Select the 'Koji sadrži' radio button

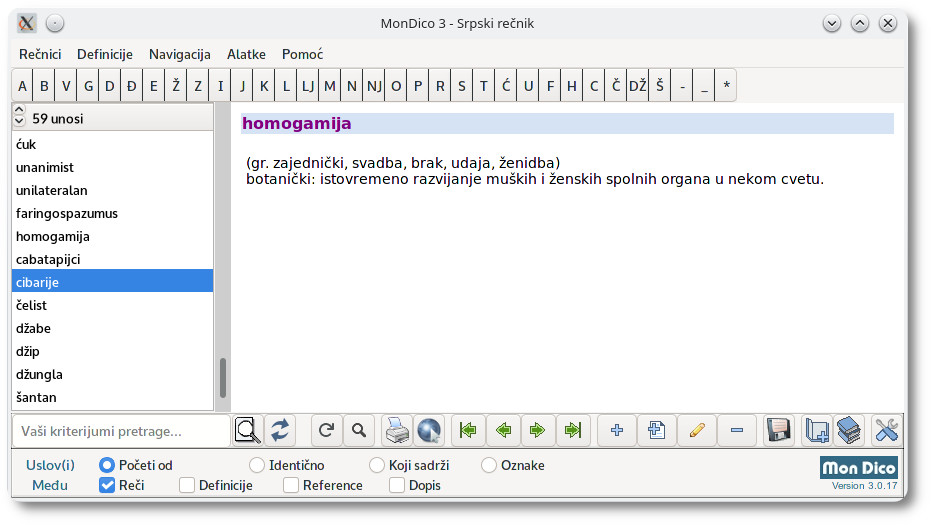[376, 465]
